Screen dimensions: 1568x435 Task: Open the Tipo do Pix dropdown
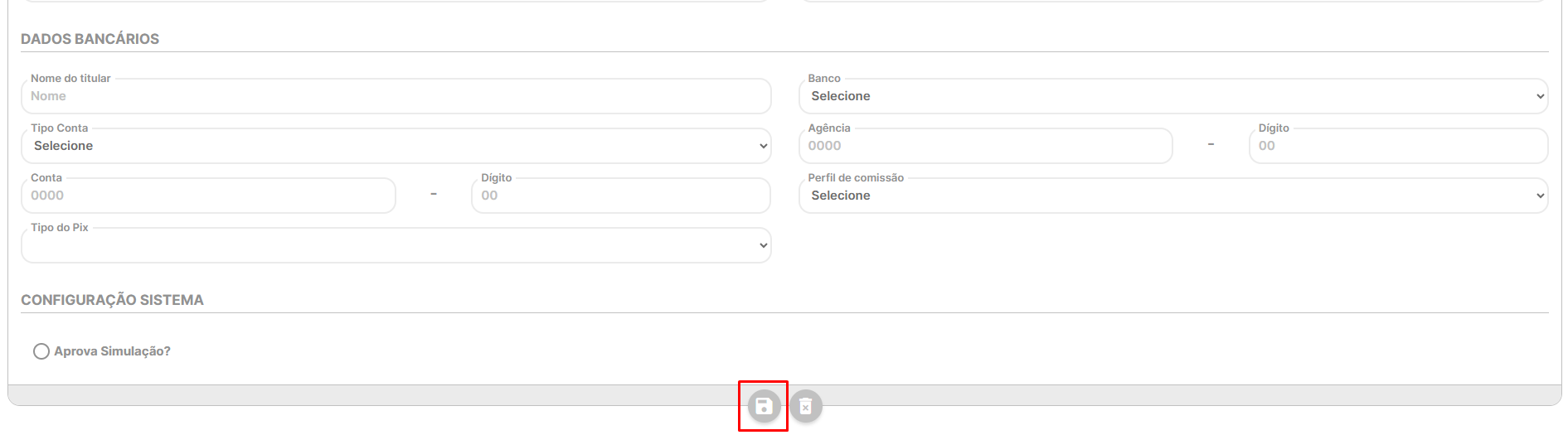(396, 245)
